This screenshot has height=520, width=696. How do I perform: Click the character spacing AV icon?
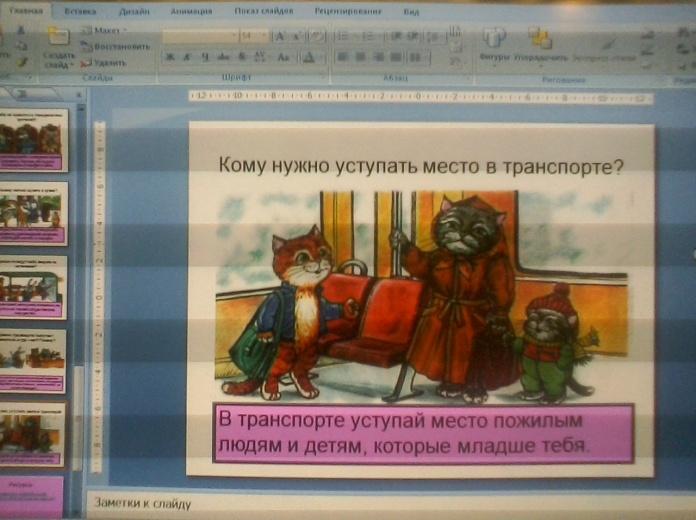[260, 56]
